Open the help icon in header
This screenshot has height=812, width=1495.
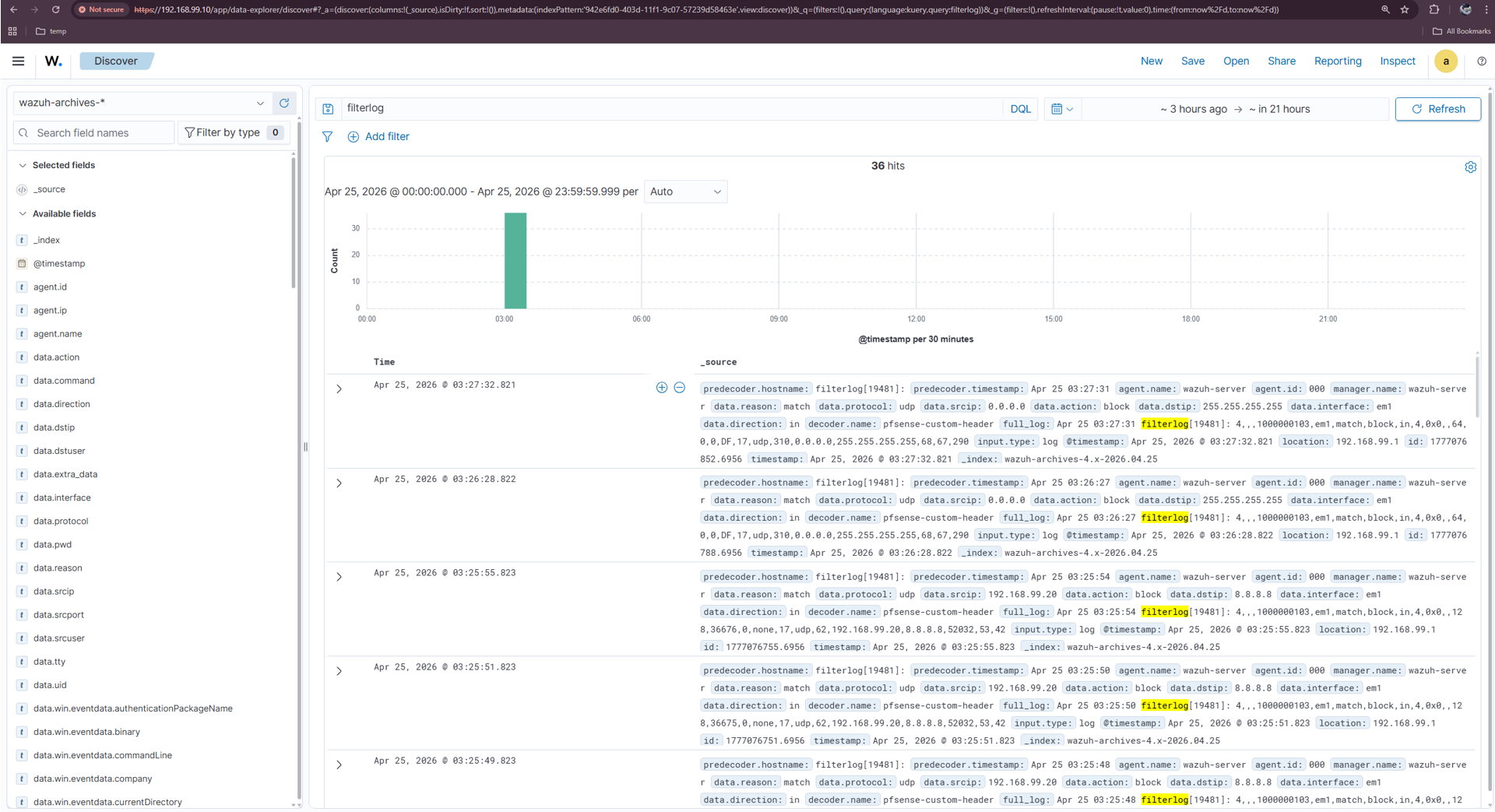tap(1482, 61)
